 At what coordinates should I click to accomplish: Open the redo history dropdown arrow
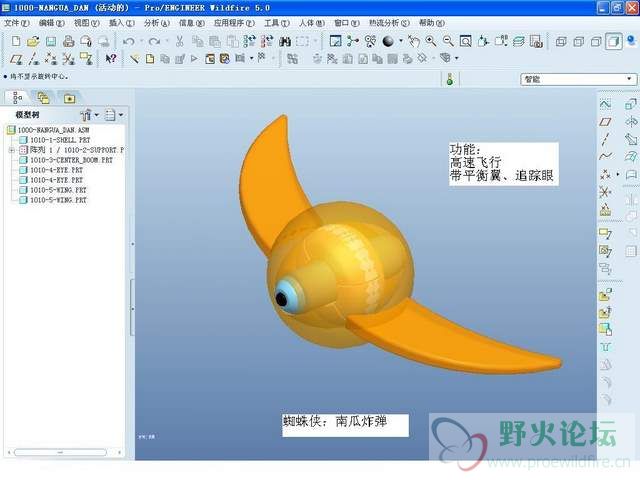tap(167, 41)
